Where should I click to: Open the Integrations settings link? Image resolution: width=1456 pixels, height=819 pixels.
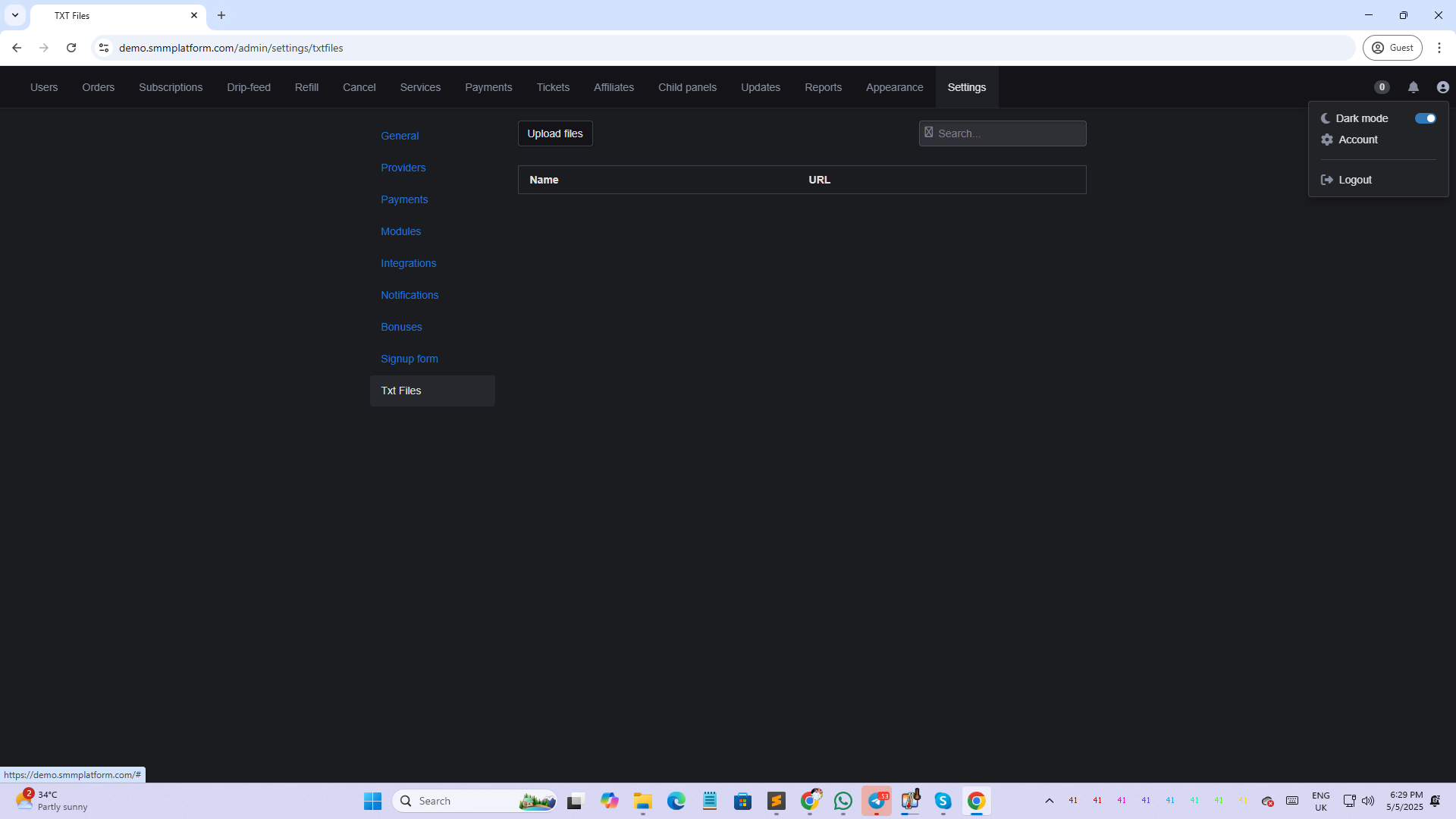click(x=408, y=263)
